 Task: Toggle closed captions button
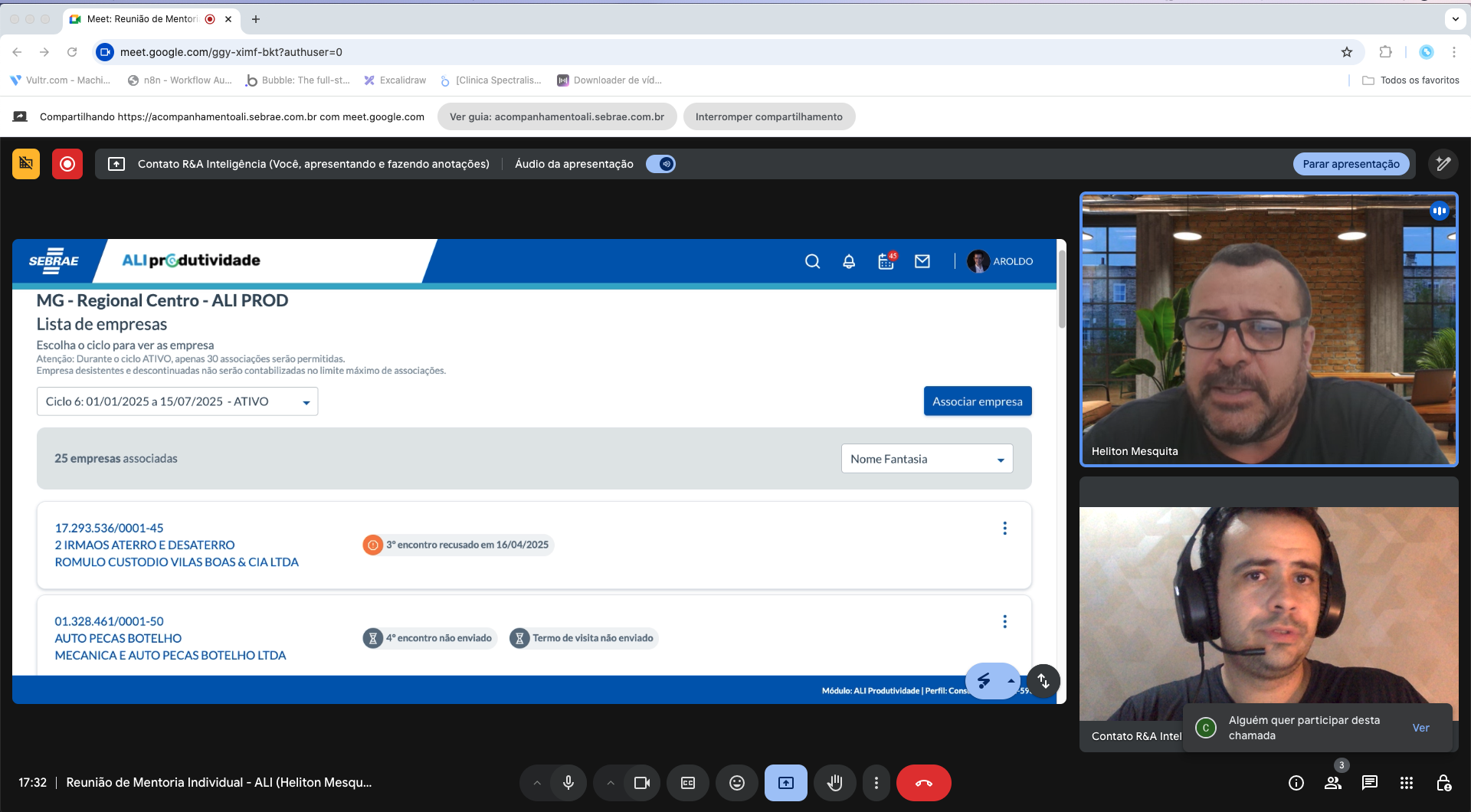point(688,783)
